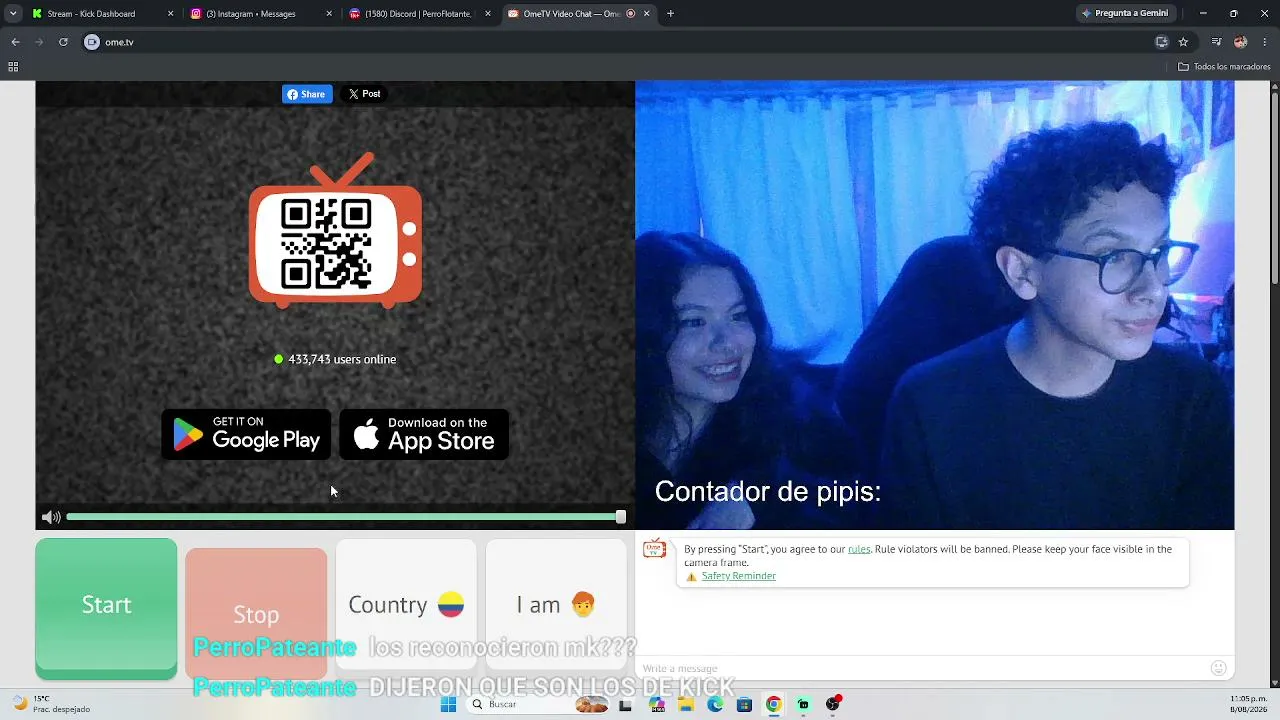Image resolution: width=1280 pixels, height=720 pixels.
Task: Close the OmeTV Video Chat tab
Action: [x=647, y=14]
